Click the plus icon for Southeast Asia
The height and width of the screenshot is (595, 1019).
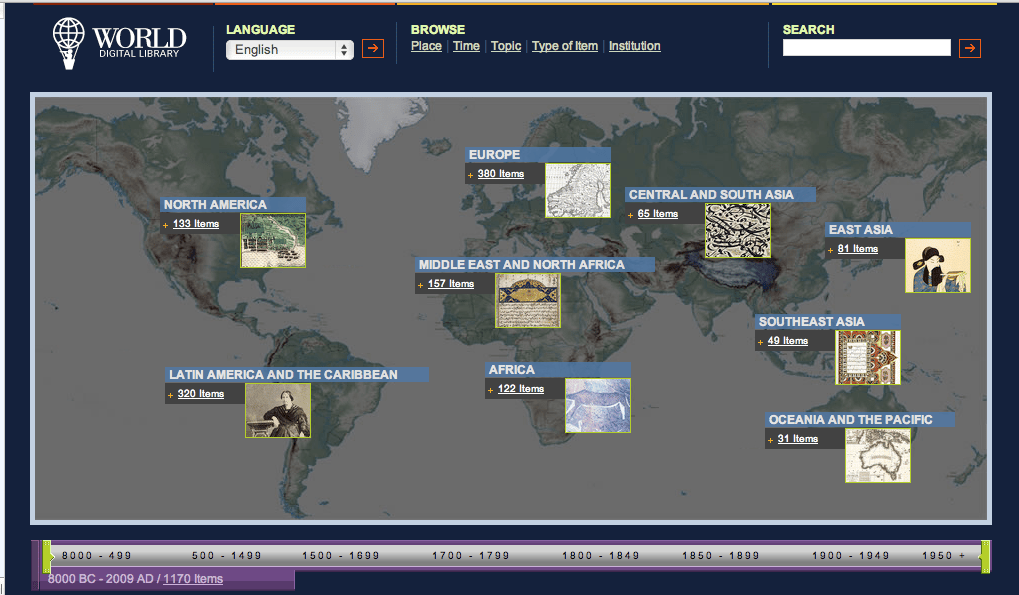click(762, 341)
